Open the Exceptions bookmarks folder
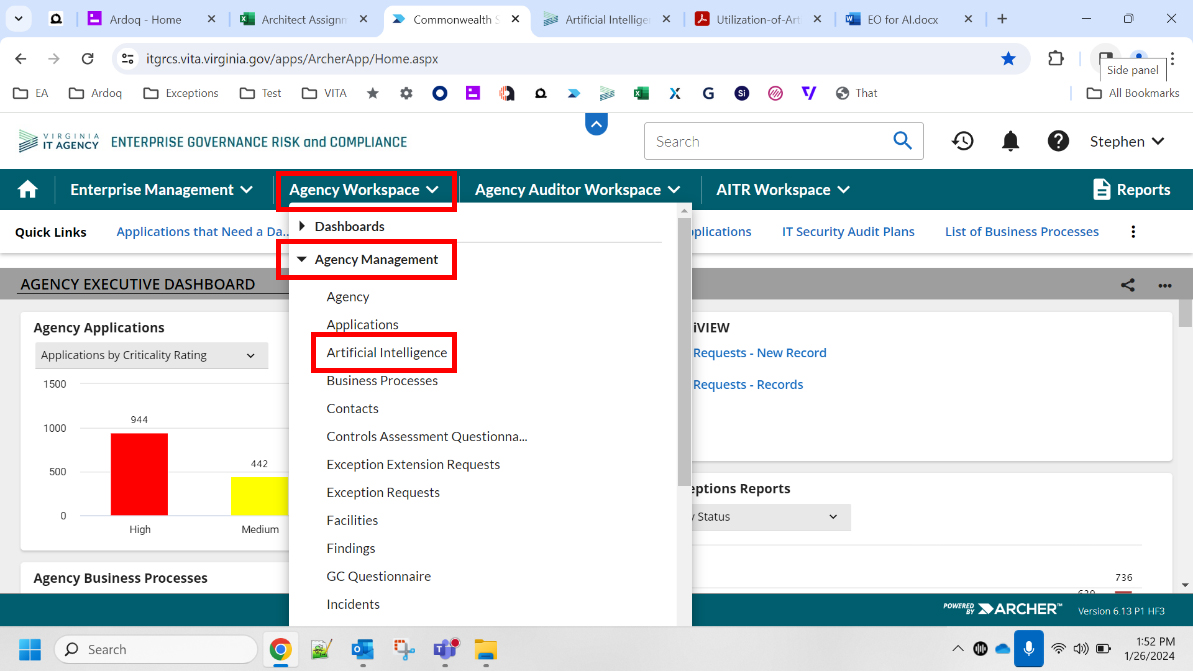Image resolution: width=1193 pixels, height=671 pixels. (x=181, y=93)
